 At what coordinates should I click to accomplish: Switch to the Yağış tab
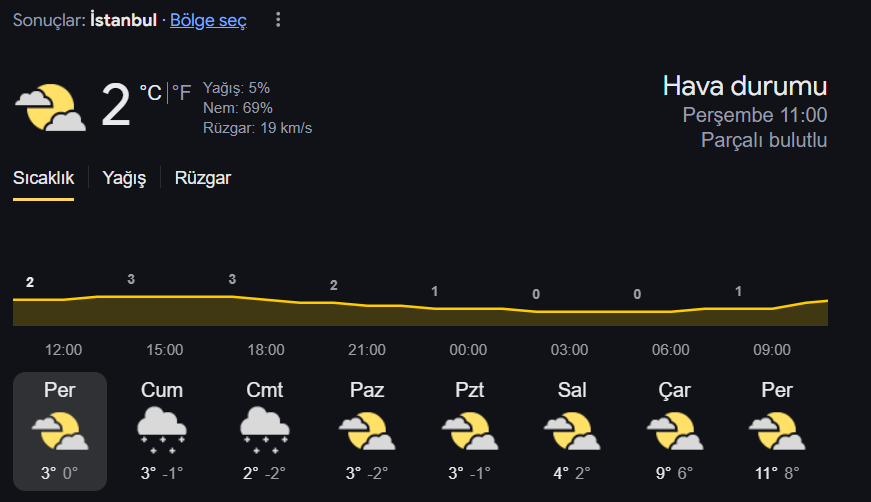[x=124, y=178]
